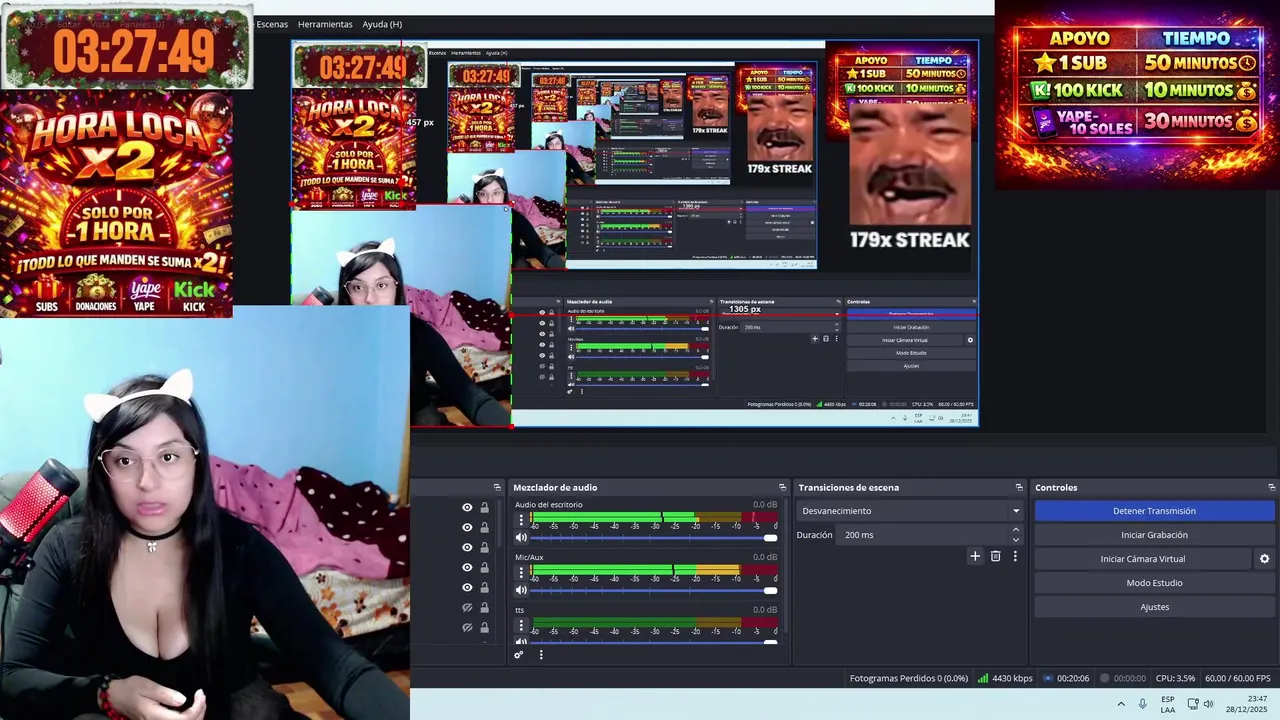Open Windows tray microphone icon
This screenshot has width=1280, height=720.
(1142, 704)
